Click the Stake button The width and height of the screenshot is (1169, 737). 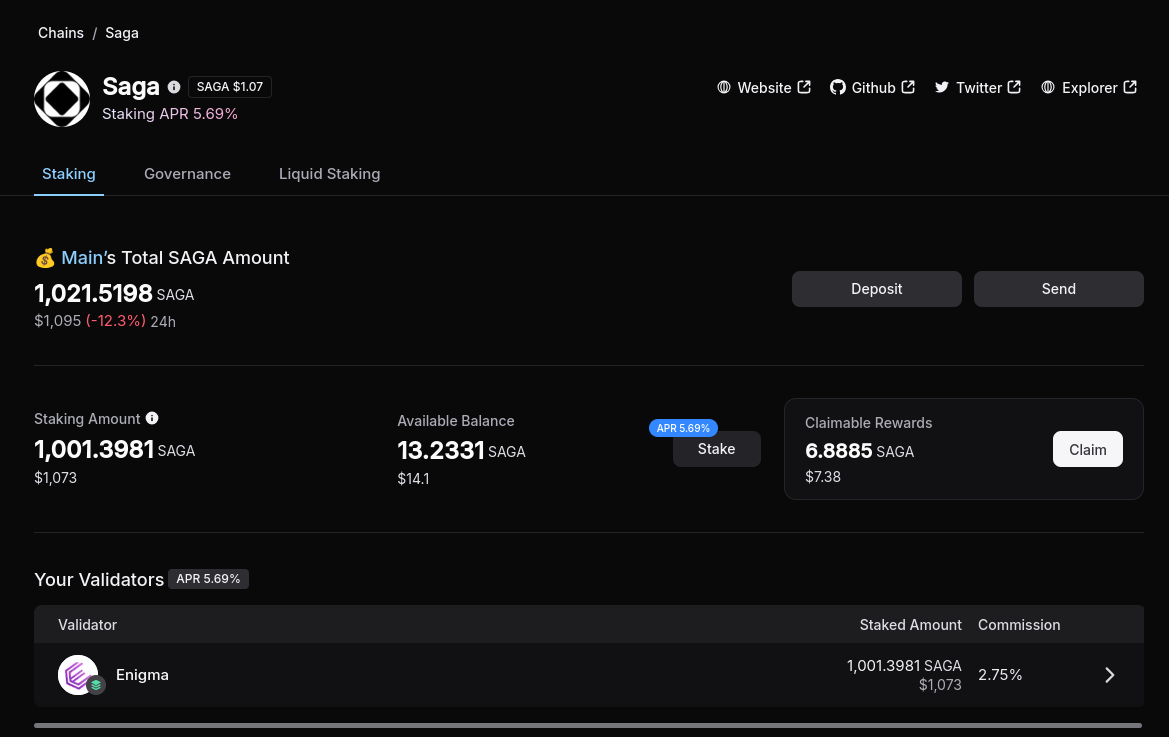click(716, 449)
